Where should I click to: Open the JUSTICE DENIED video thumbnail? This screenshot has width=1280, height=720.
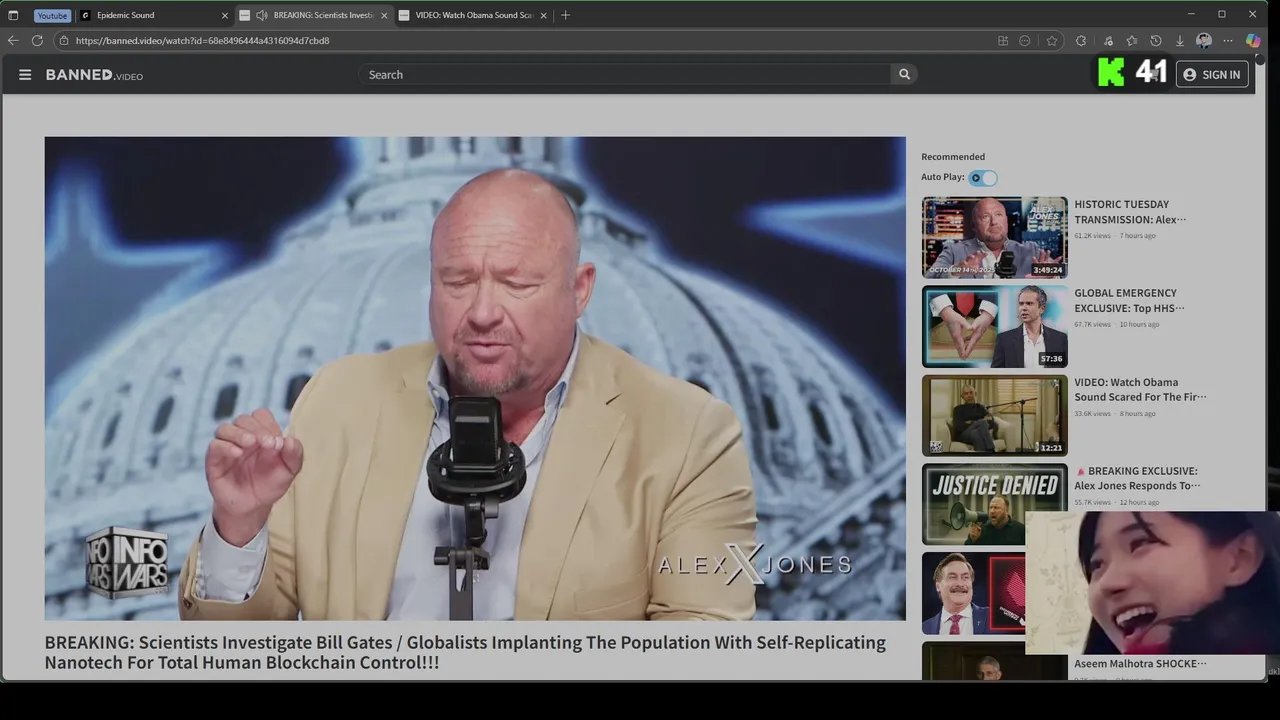click(x=994, y=504)
